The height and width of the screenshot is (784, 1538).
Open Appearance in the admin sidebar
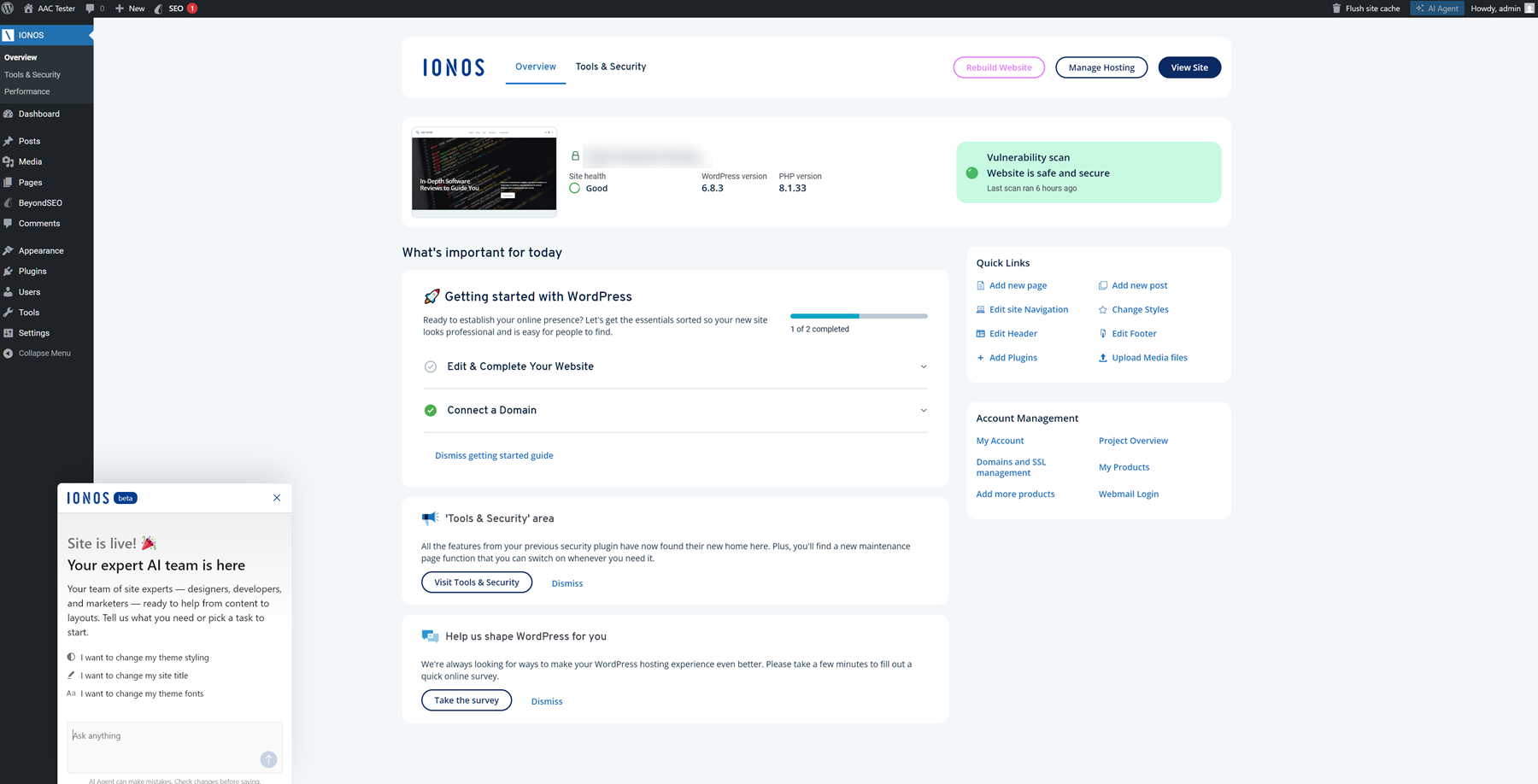click(41, 251)
